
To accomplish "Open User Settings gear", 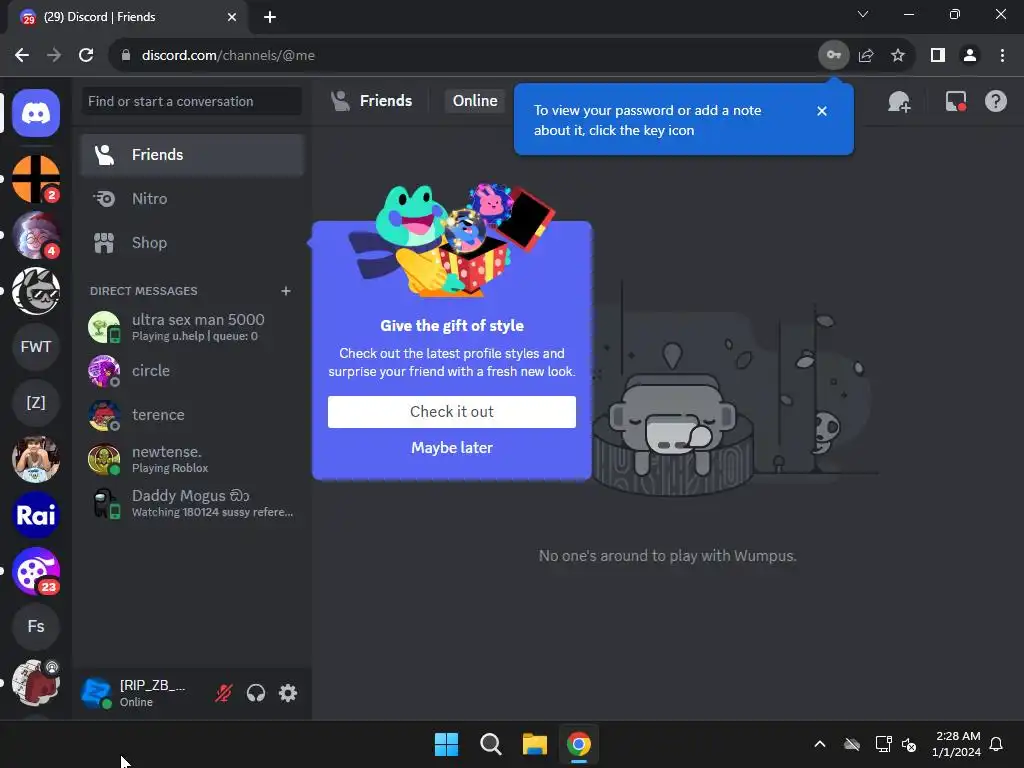I will (288, 693).
